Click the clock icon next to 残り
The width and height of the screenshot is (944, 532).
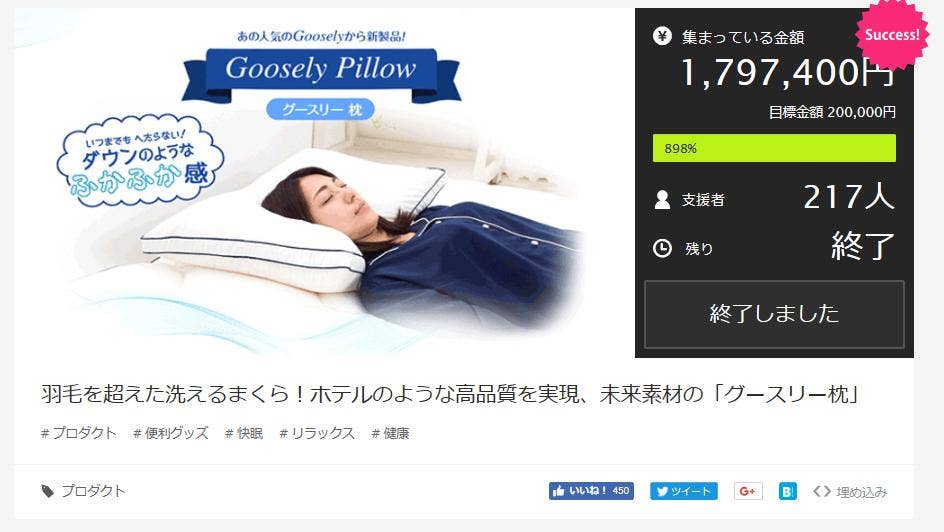coord(662,248)
